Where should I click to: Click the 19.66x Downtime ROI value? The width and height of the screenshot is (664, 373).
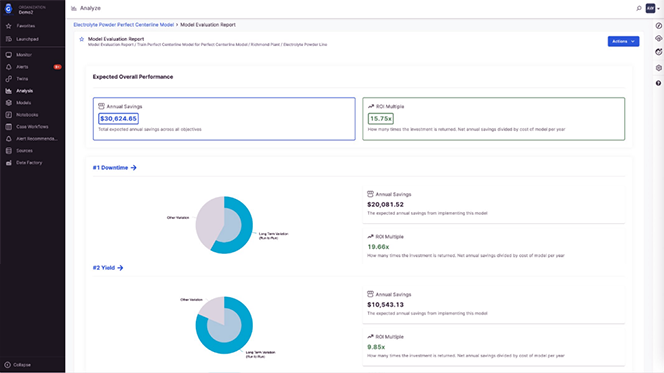pos(378,247)
